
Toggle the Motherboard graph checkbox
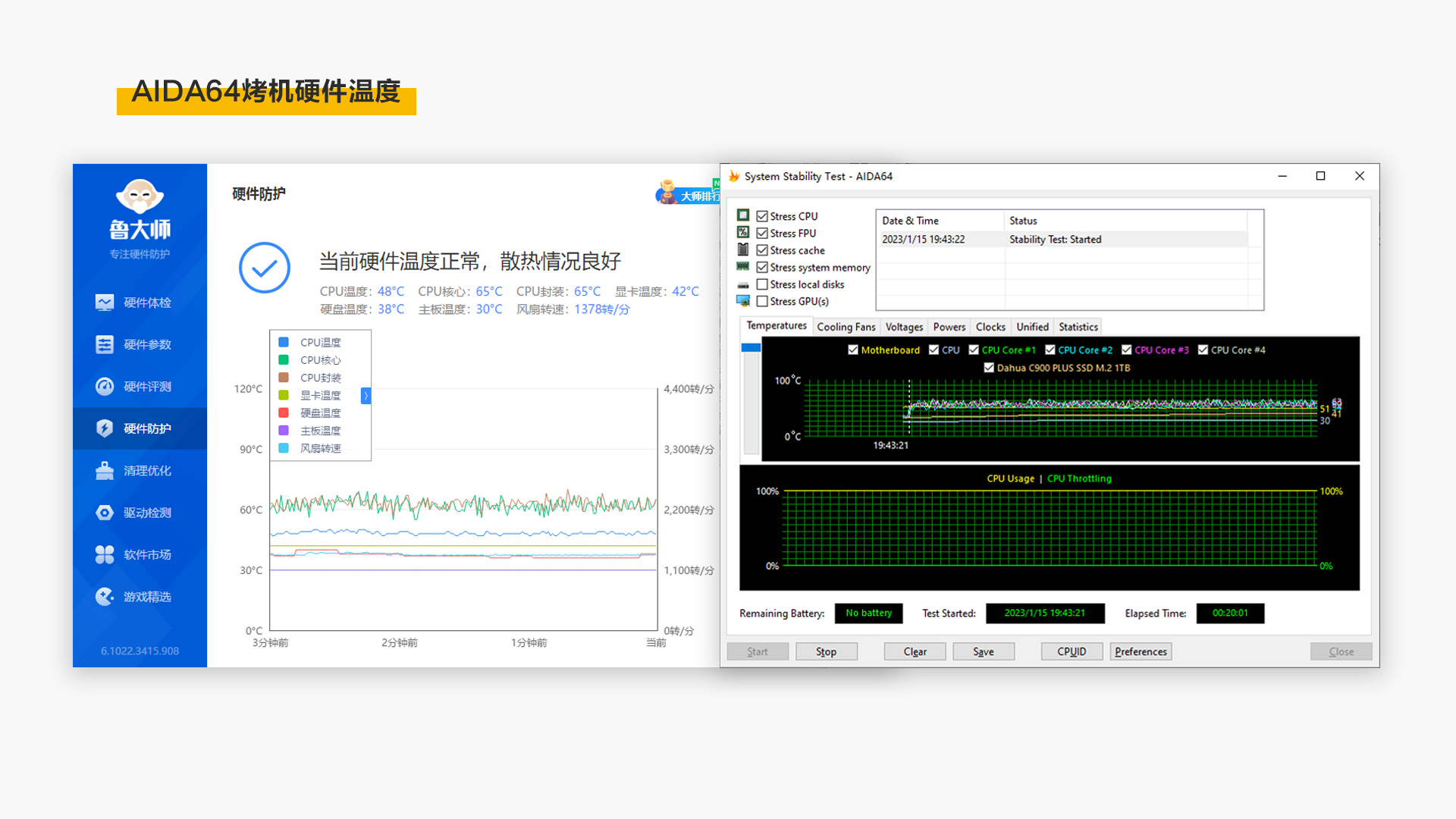[853, 350]
